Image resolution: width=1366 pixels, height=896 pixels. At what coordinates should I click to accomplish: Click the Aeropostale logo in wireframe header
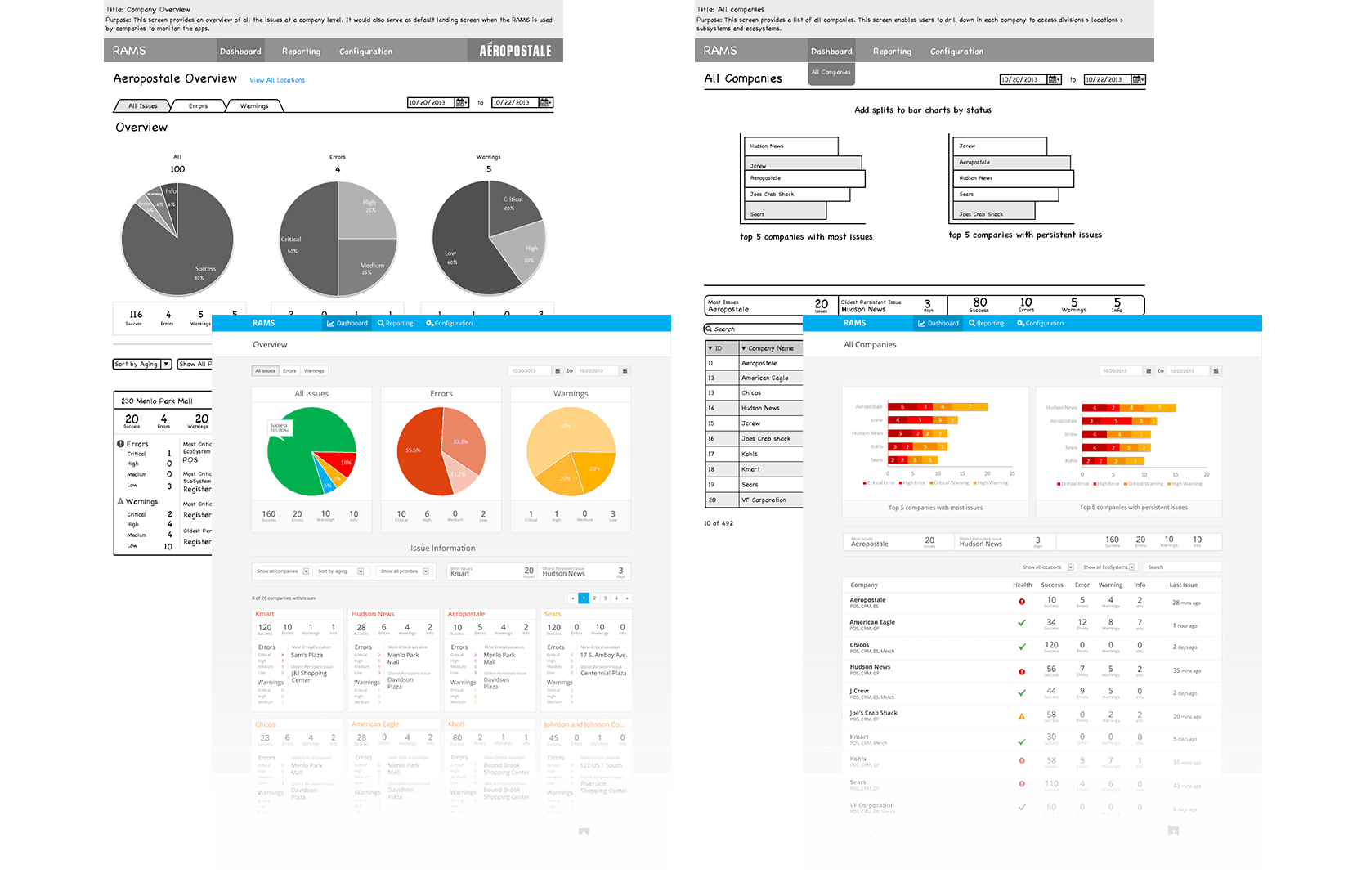point(515,51)
